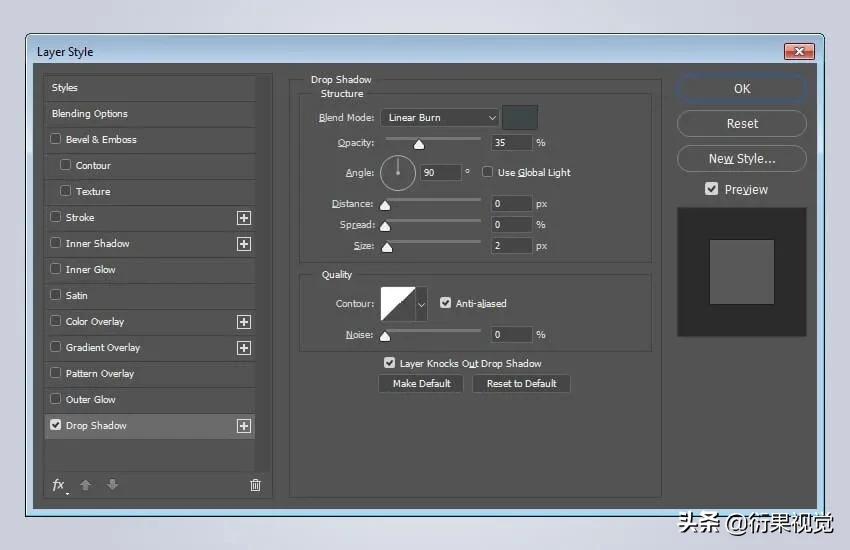
Task: Click the Angle dial control
Action: tap(398, 173)
